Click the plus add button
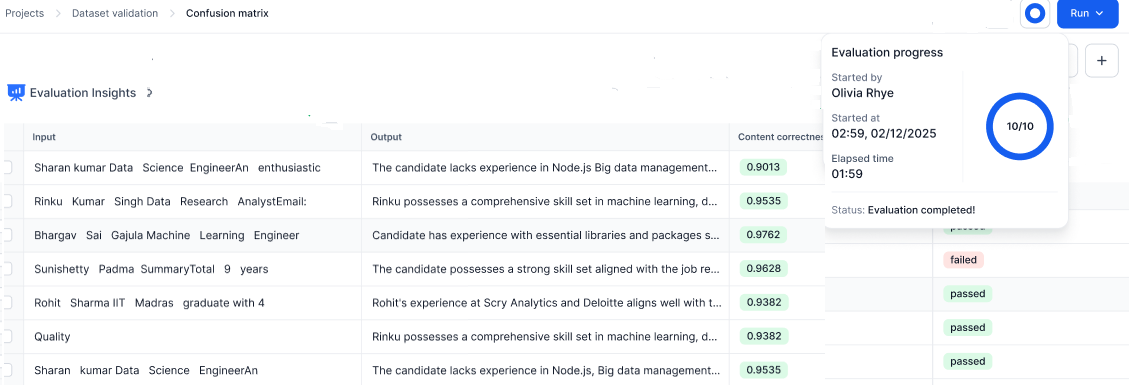 tap(1101, 61)
